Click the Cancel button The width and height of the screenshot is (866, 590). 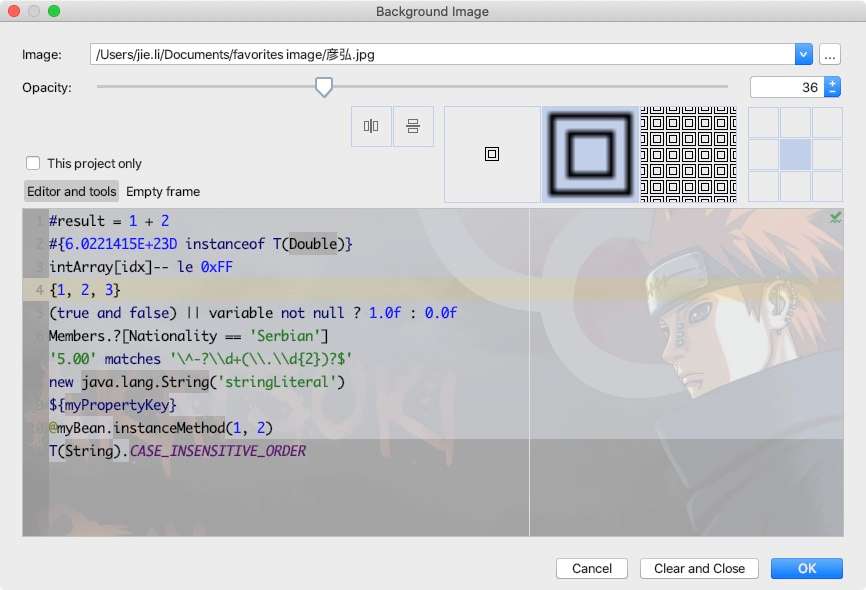[592, 568]
